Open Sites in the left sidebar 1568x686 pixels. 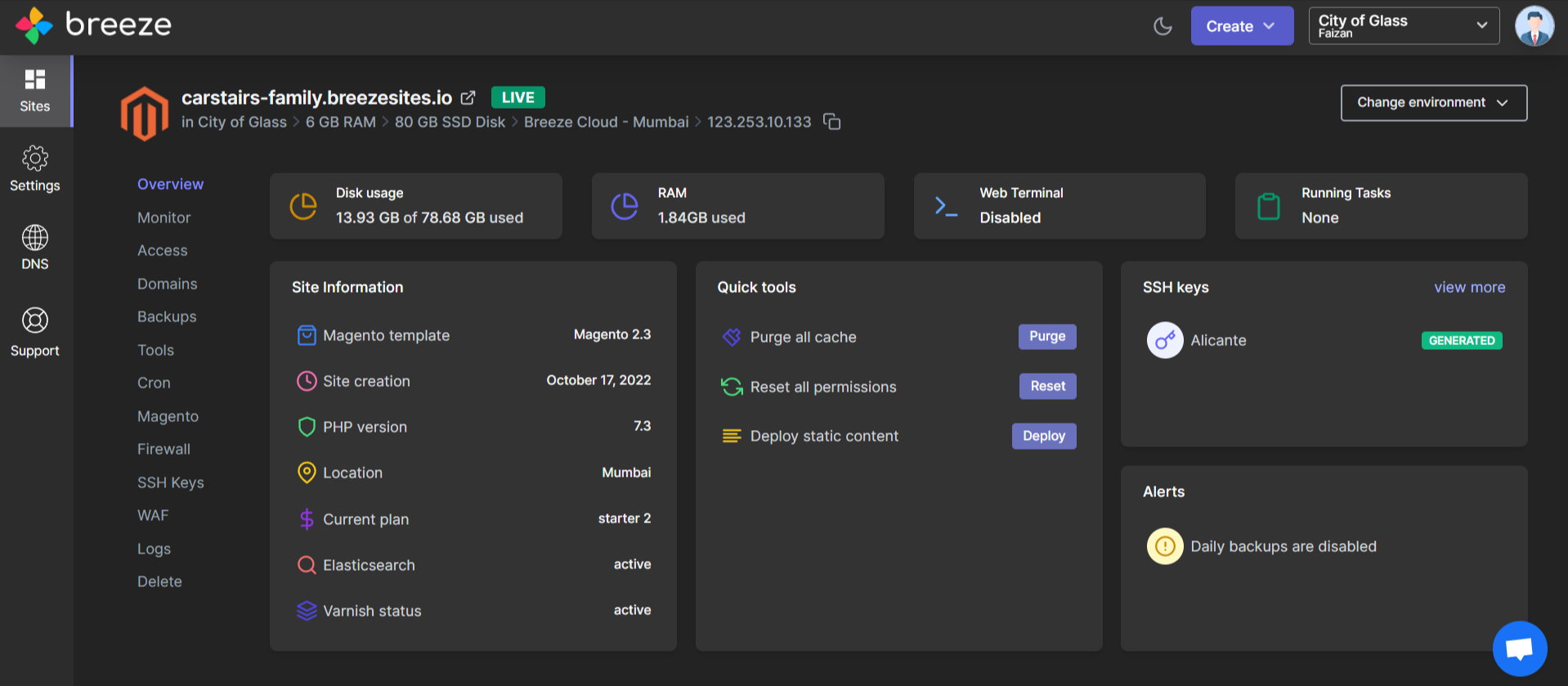pyautogui.click(x=35, y=91)
